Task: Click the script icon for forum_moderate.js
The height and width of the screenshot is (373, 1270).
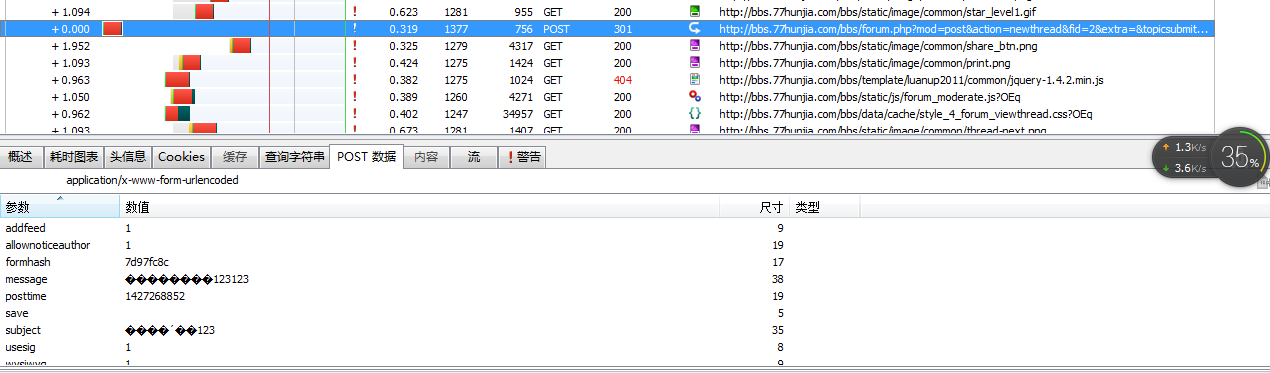Action: tap(695, 97)
